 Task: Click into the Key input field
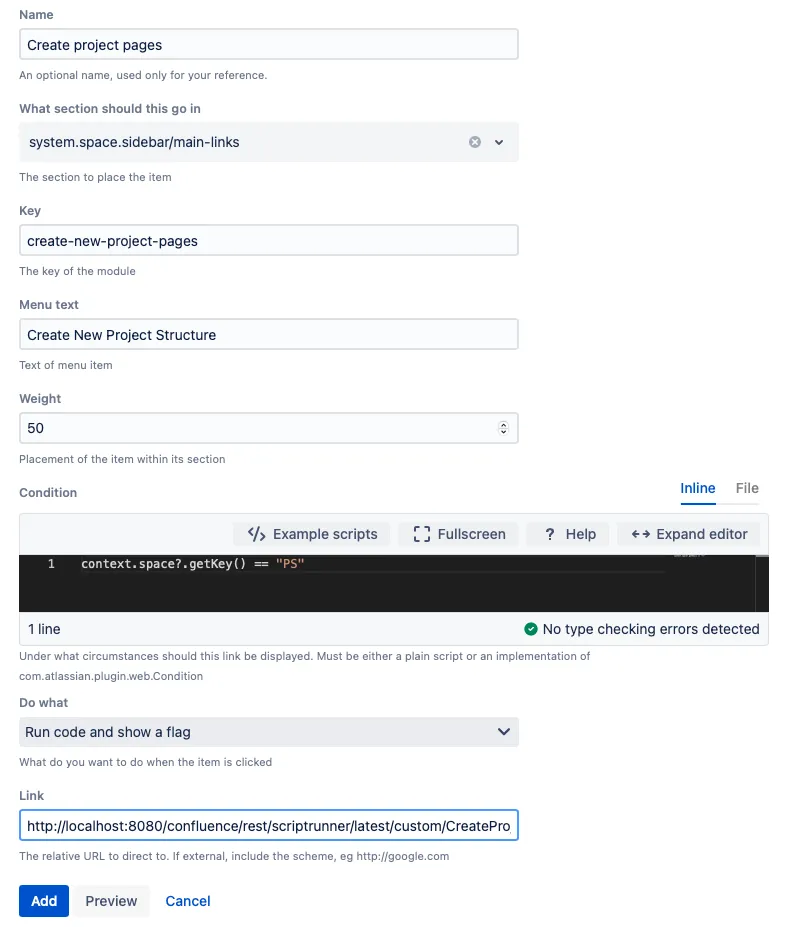pyautogui.click(x=269, y=240)
